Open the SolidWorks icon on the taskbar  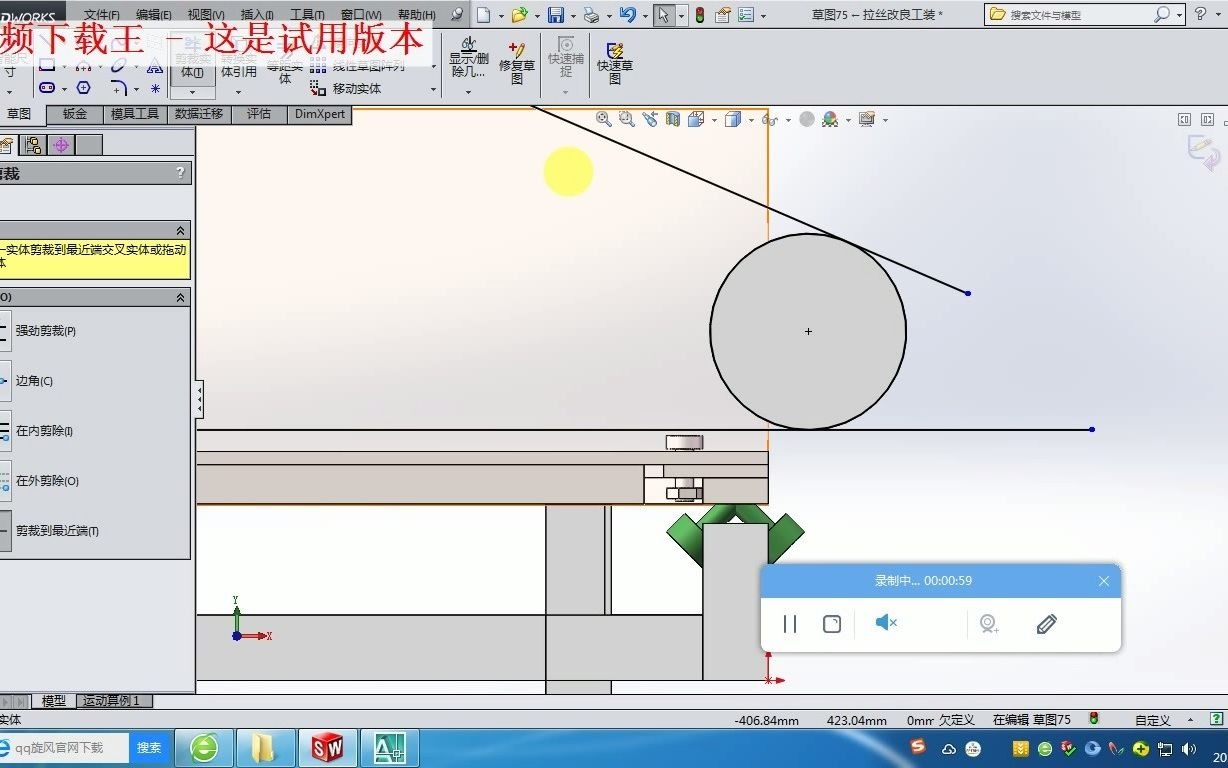328,747
